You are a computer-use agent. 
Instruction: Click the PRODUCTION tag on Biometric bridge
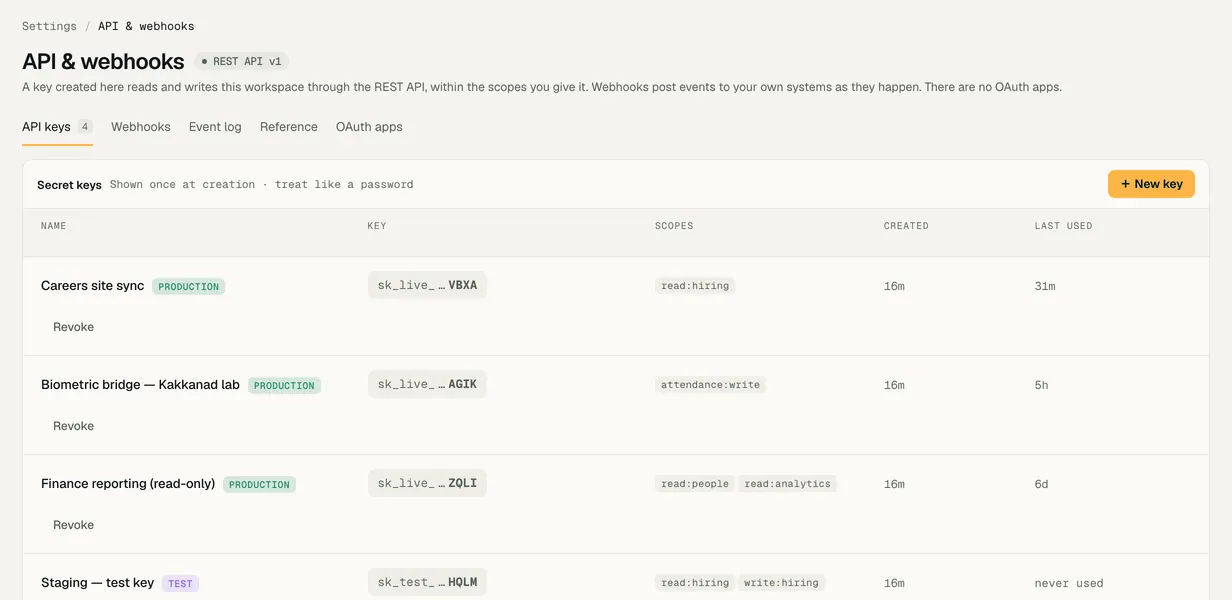284,386
